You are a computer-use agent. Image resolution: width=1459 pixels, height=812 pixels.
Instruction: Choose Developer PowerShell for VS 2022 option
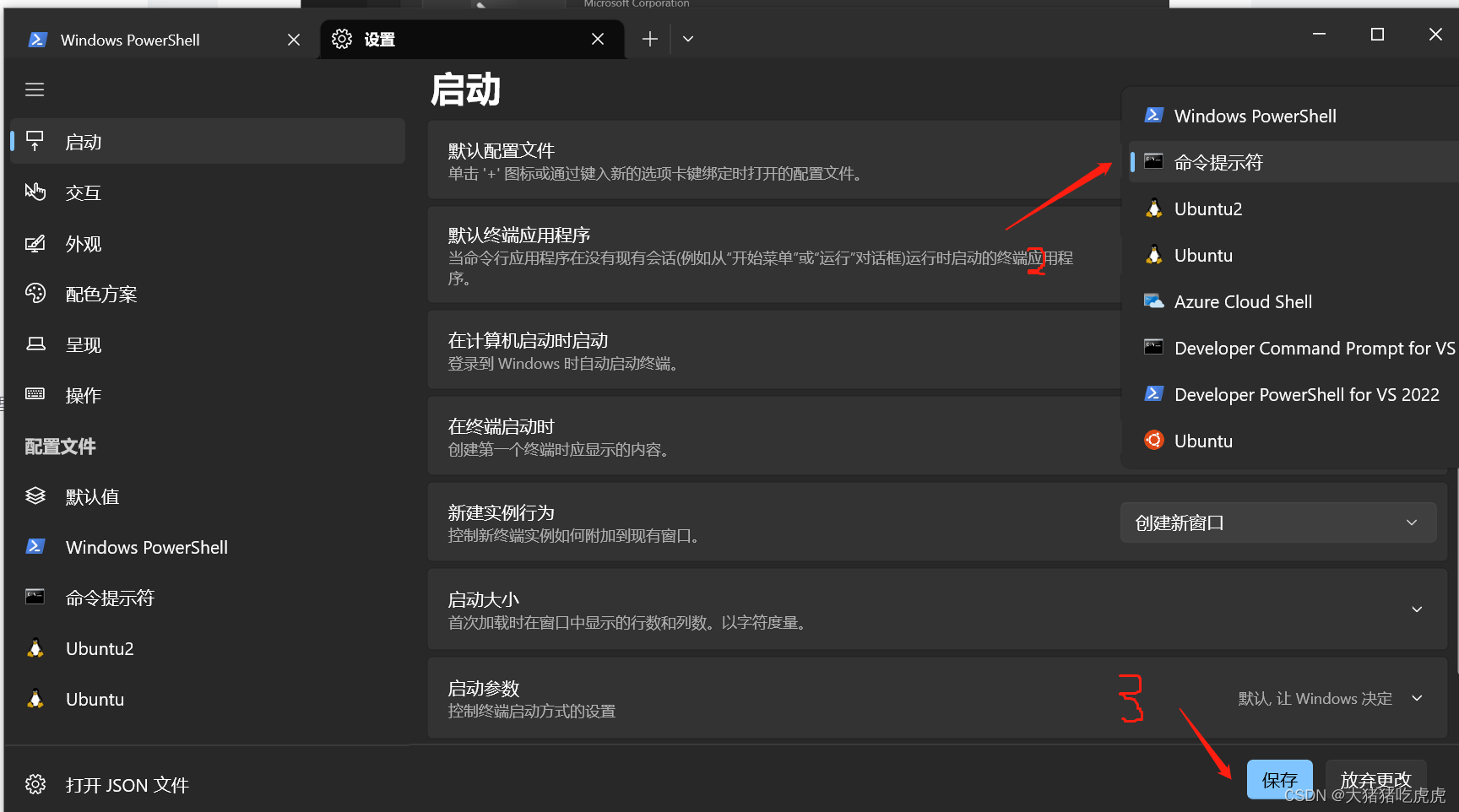click(1294, 393)
